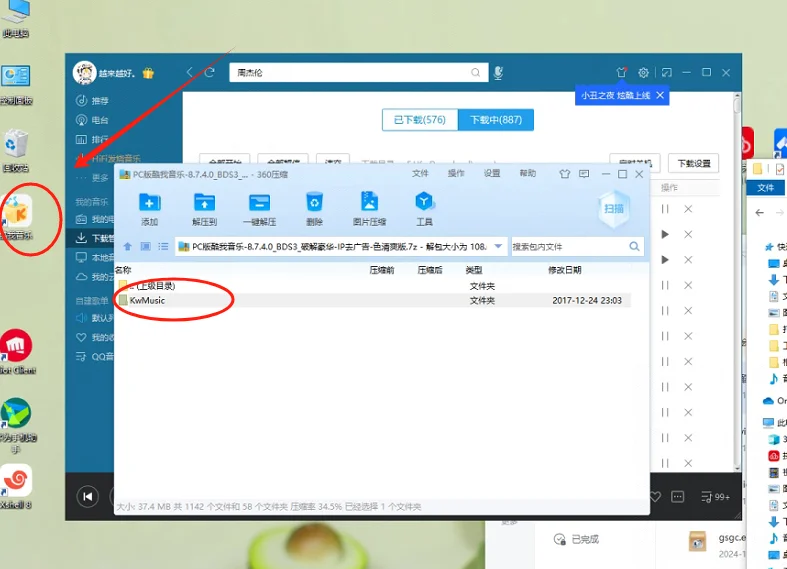Viewport: 787px width, 569px height.
Task: Click the magnifier icon in archive search box
Action: (x=634, y=246)
